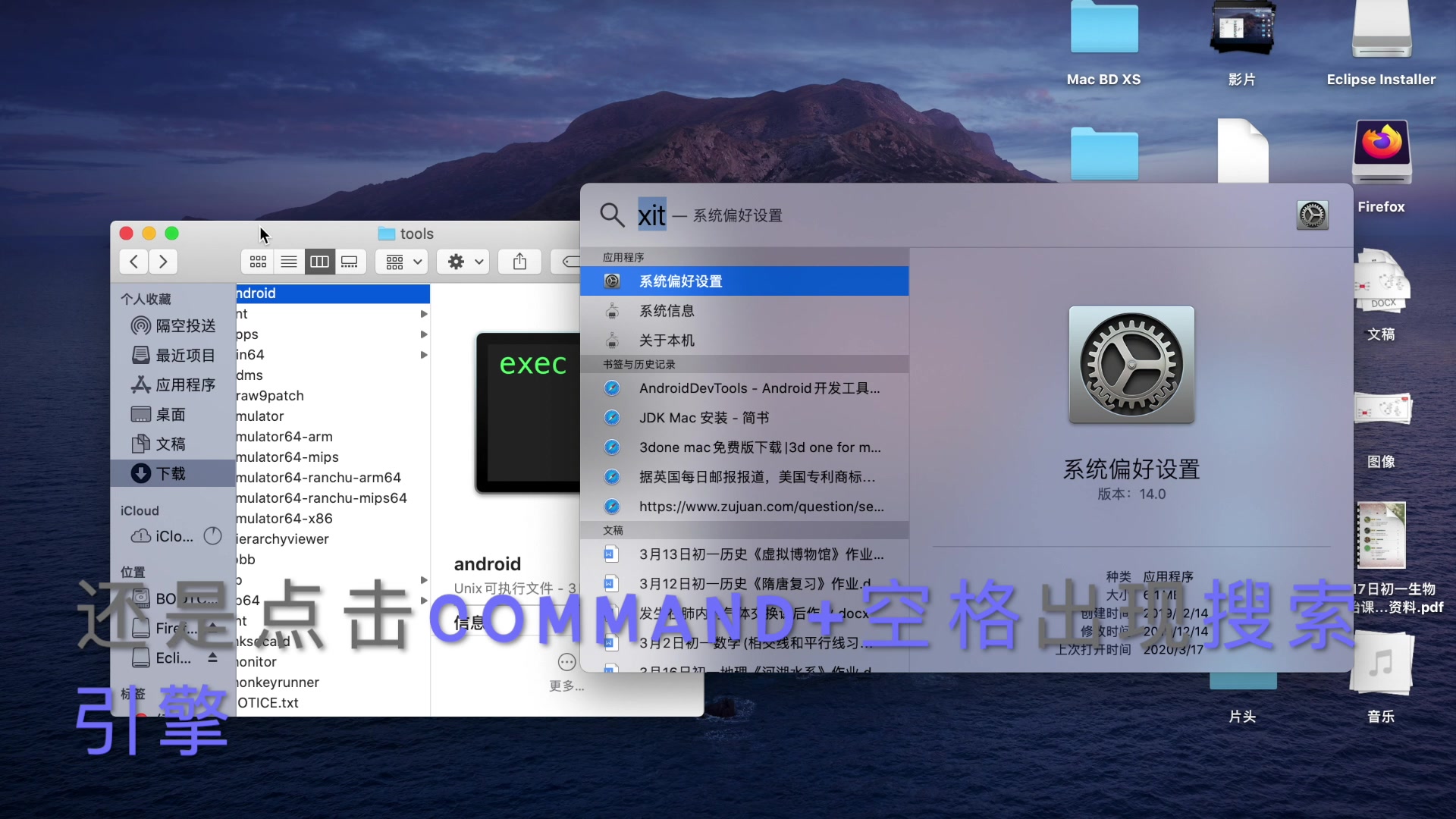Expand the in64 folder arrow
Viewport: 1456px width, 819px height.
coord(424,355)
